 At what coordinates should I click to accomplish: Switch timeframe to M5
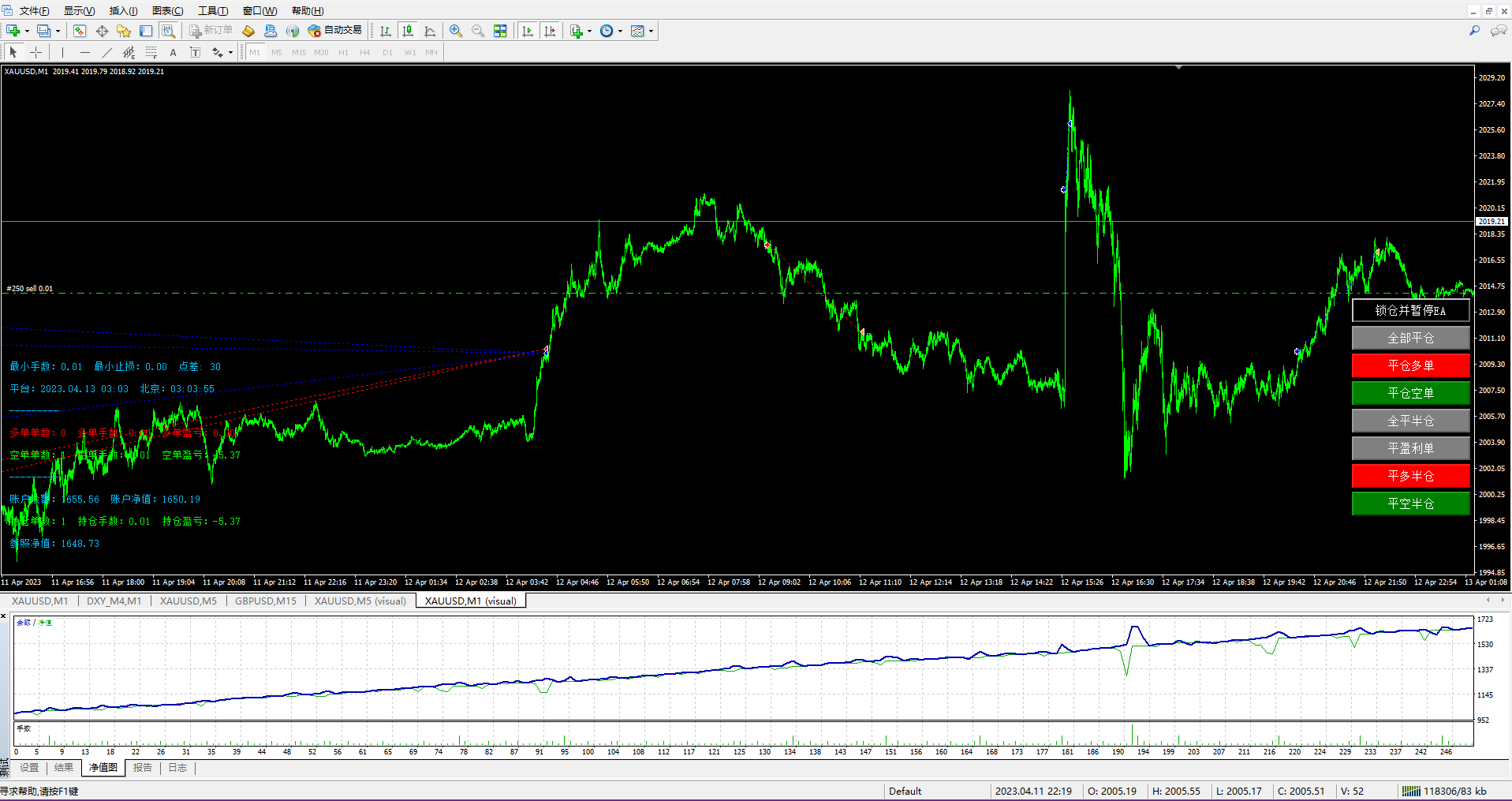coord(276,53)
